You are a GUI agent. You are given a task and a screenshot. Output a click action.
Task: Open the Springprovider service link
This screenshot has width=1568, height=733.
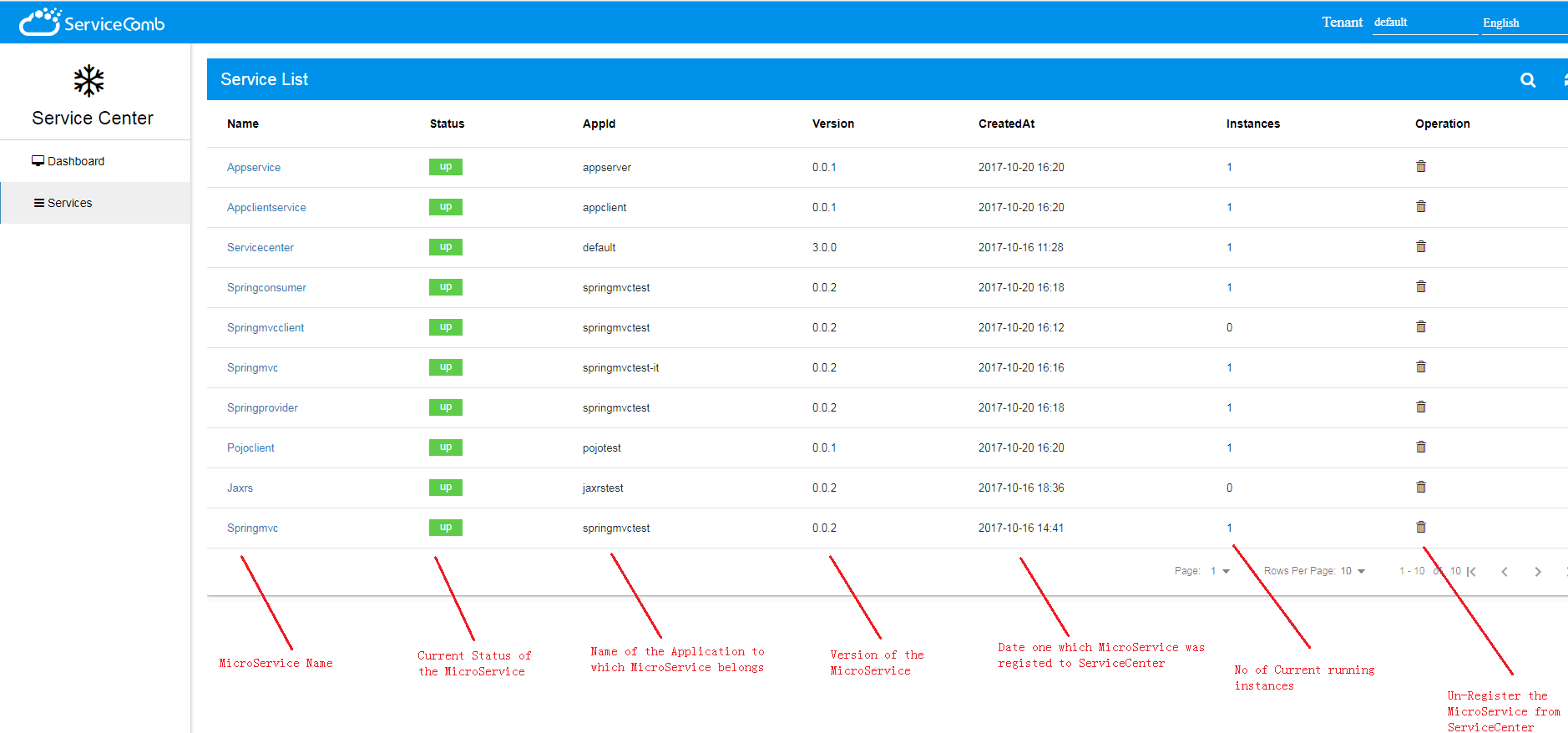(262, 408)
